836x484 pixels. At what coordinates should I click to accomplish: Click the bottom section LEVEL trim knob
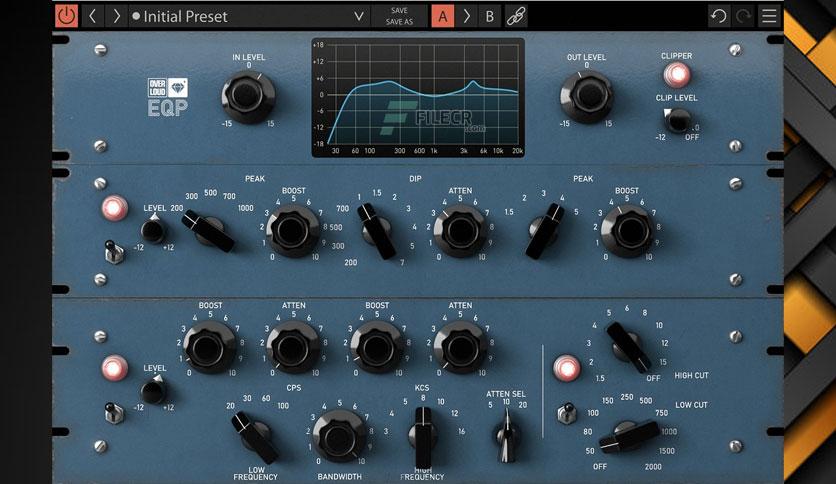pos(153,391)
